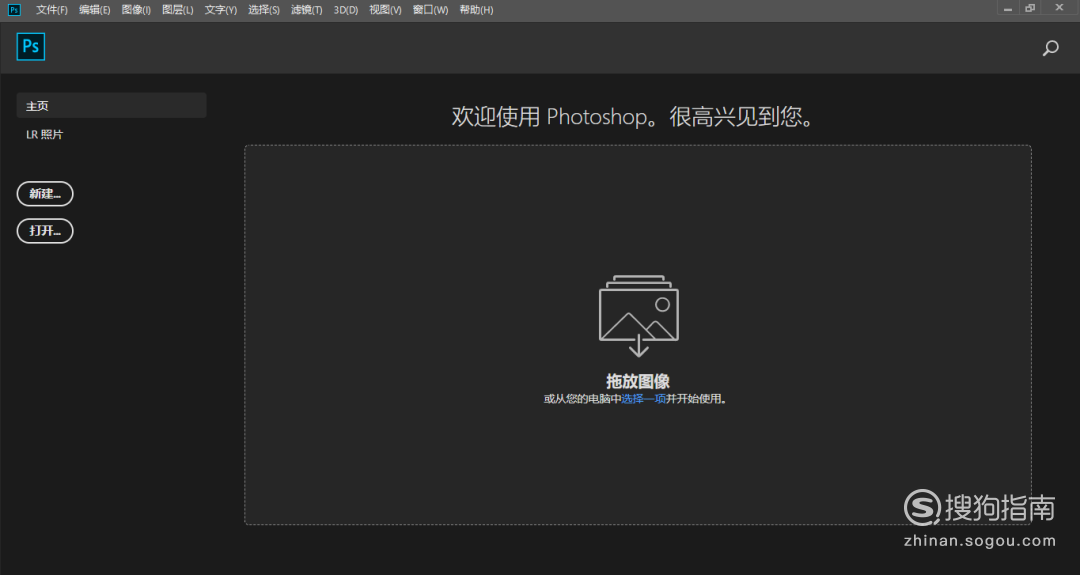Viewport: 1080px width, 575px height.
Task: Open the 滤镜(T) menu
Action: [x=307, y=10]
